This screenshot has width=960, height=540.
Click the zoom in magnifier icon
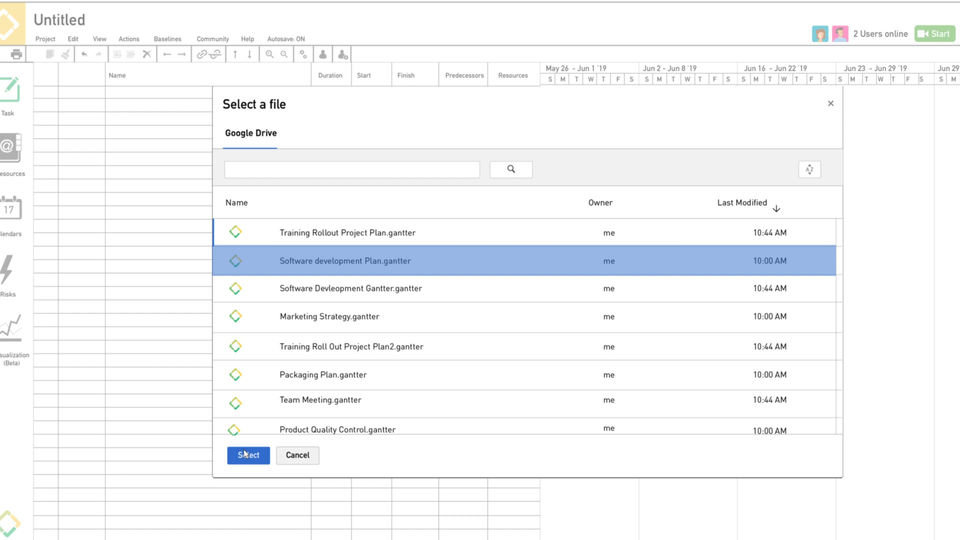(269, 54)
